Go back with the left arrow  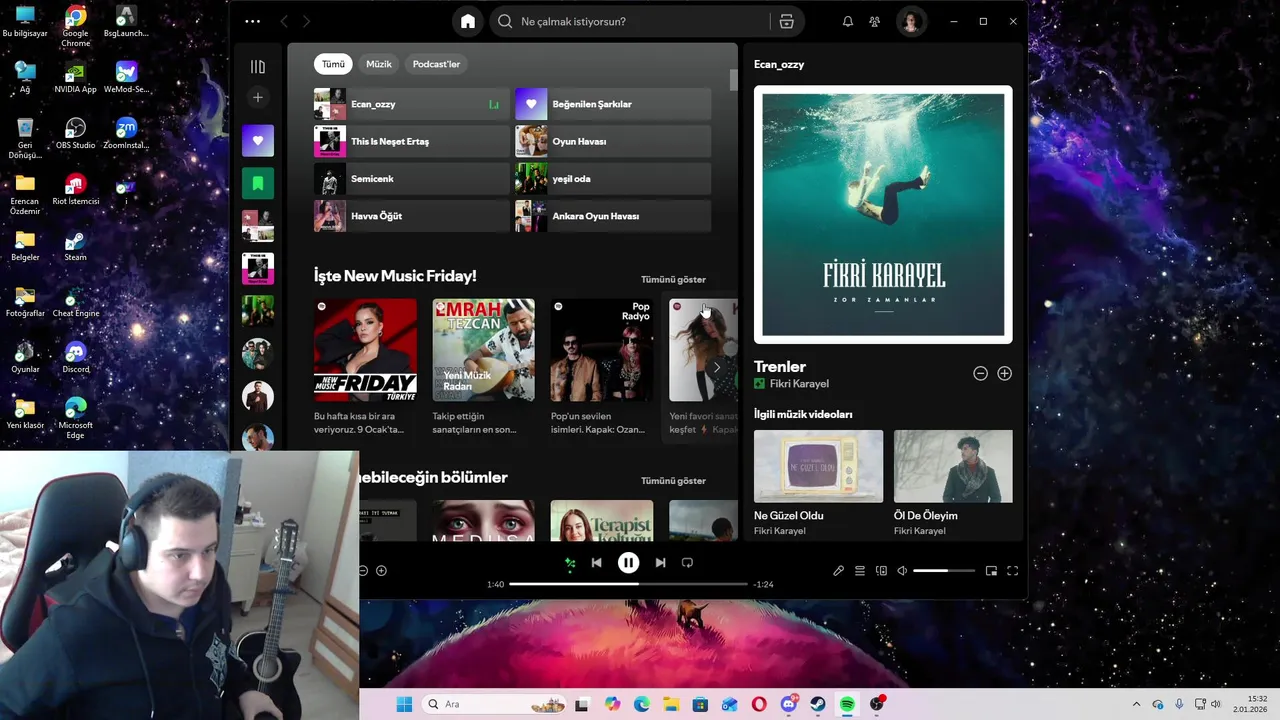click(x=284, y=21)
